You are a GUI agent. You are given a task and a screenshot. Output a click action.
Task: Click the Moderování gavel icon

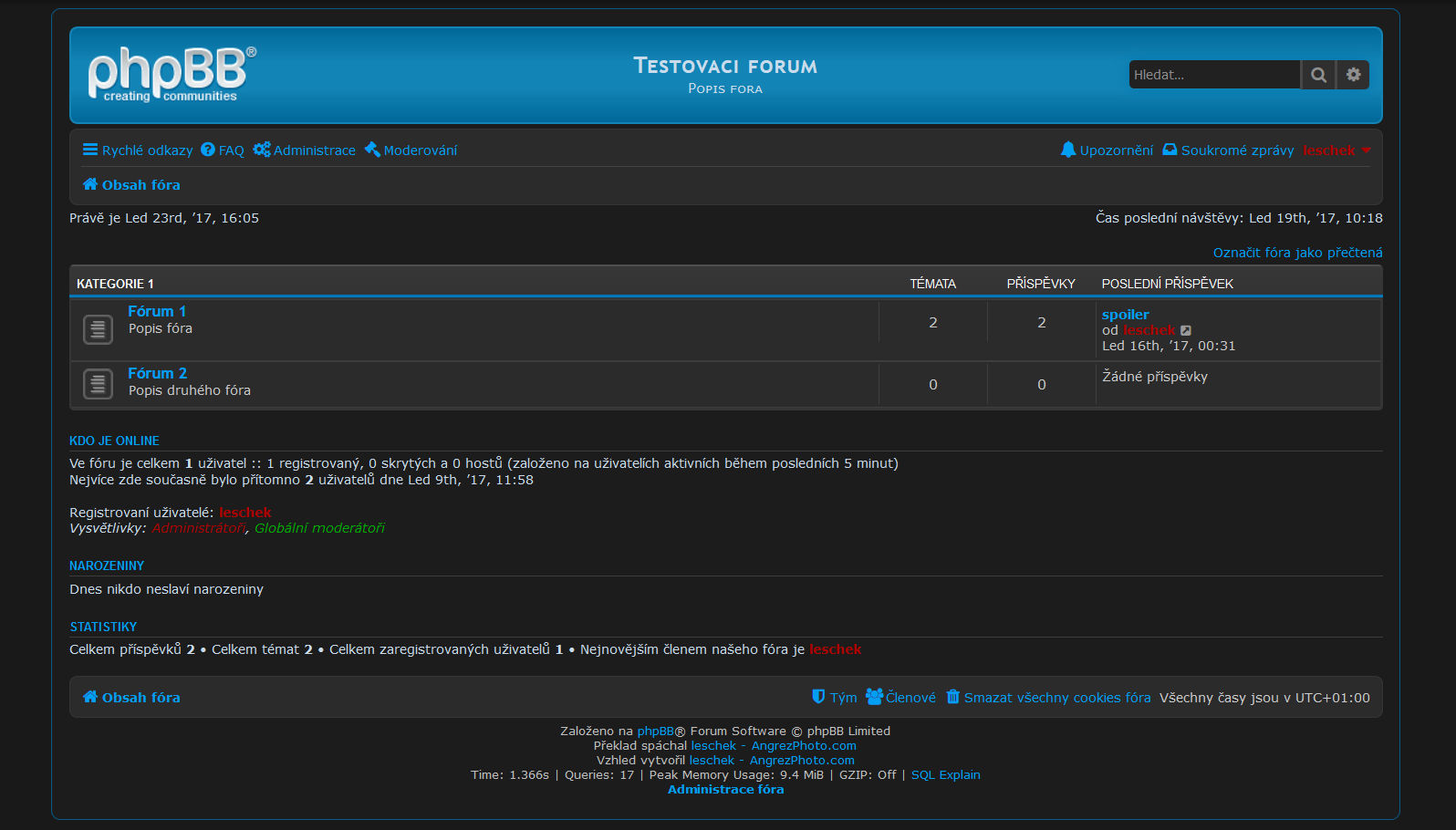pos(372,150)
